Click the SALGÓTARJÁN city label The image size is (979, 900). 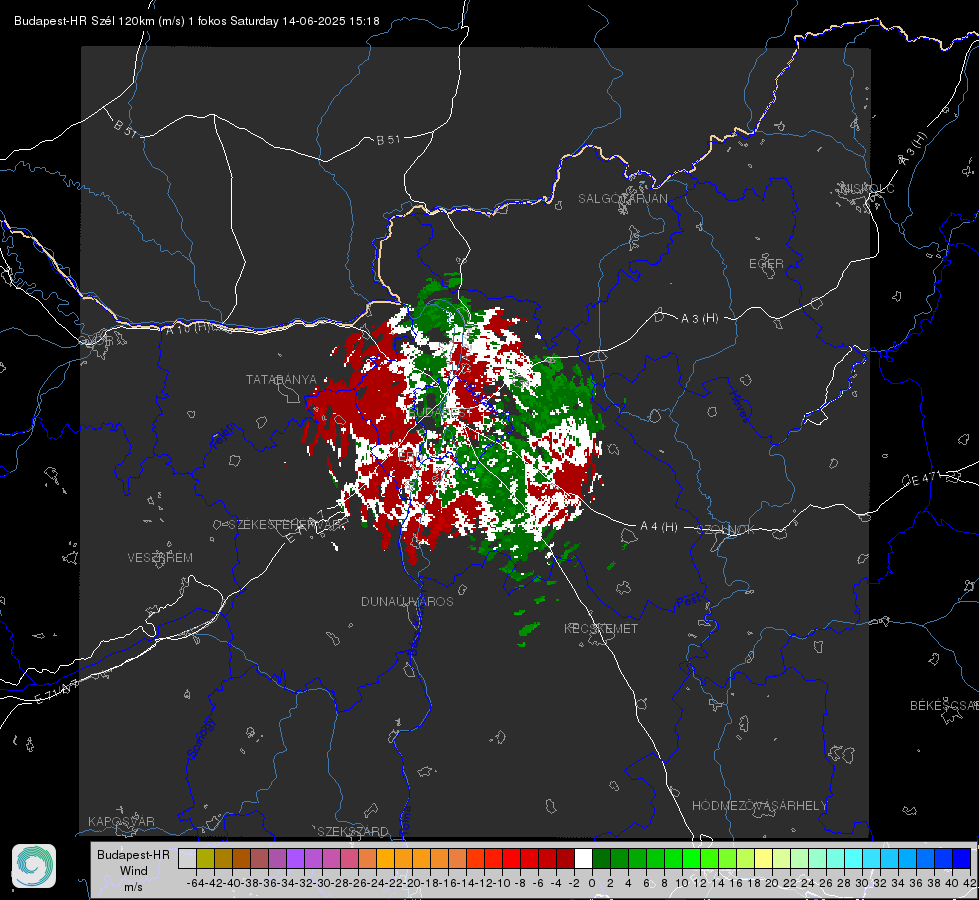point(622,199)
